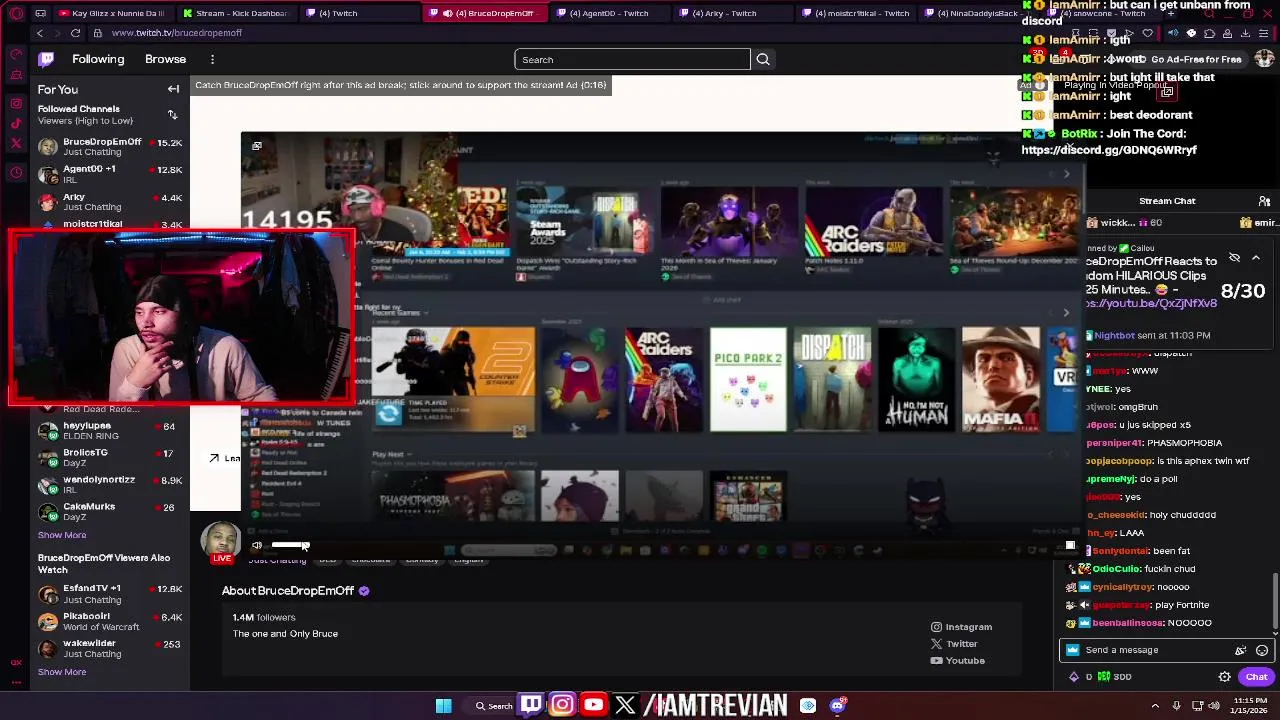Expand also-watch list with bottom Show More

pyautogui.click(x=62, y=672)
